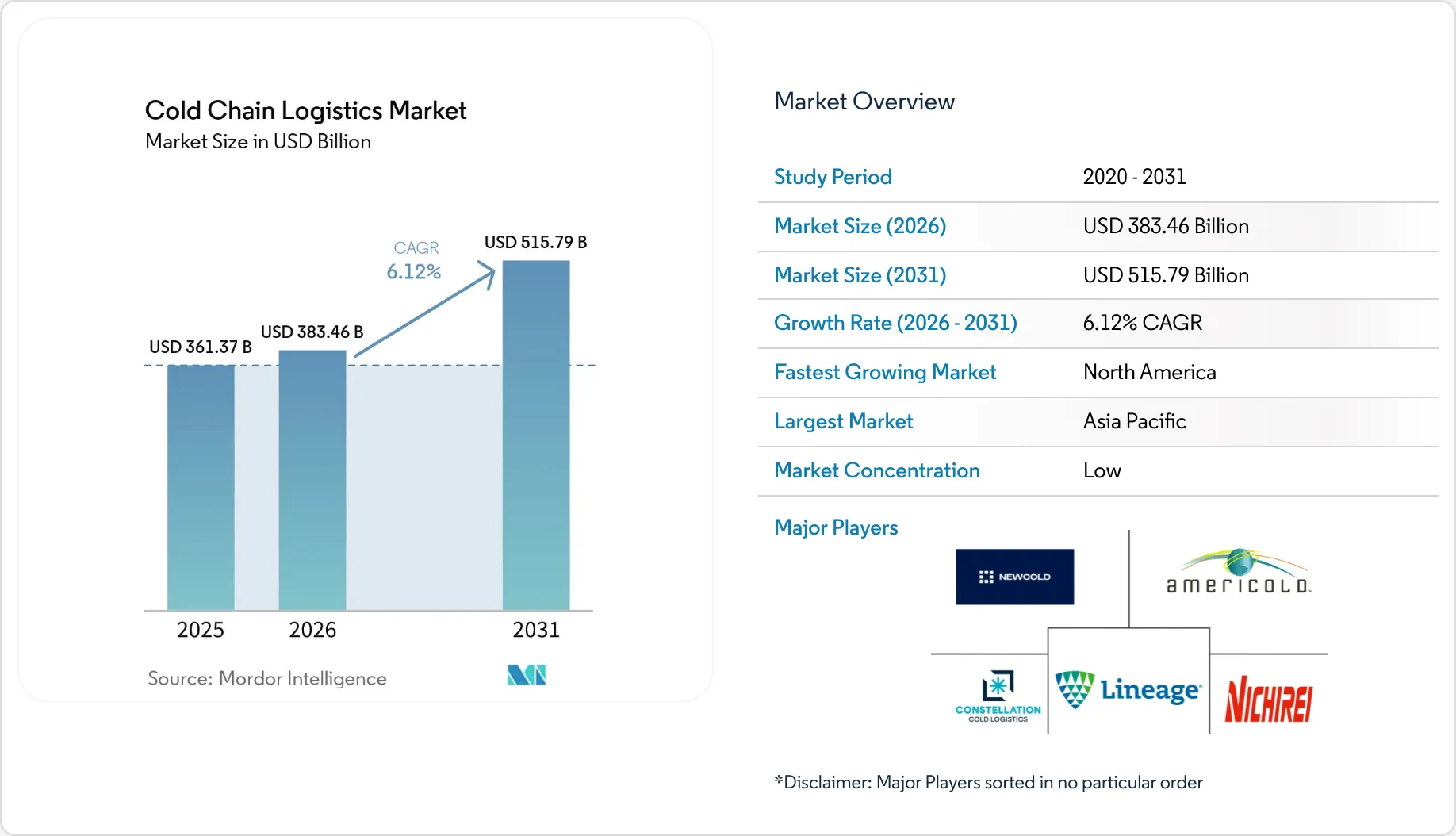Image resolution: width=1456 pixels, height=836 pixels.
Task: Click the 'Largest Market' label
Action: pos(844,421)
